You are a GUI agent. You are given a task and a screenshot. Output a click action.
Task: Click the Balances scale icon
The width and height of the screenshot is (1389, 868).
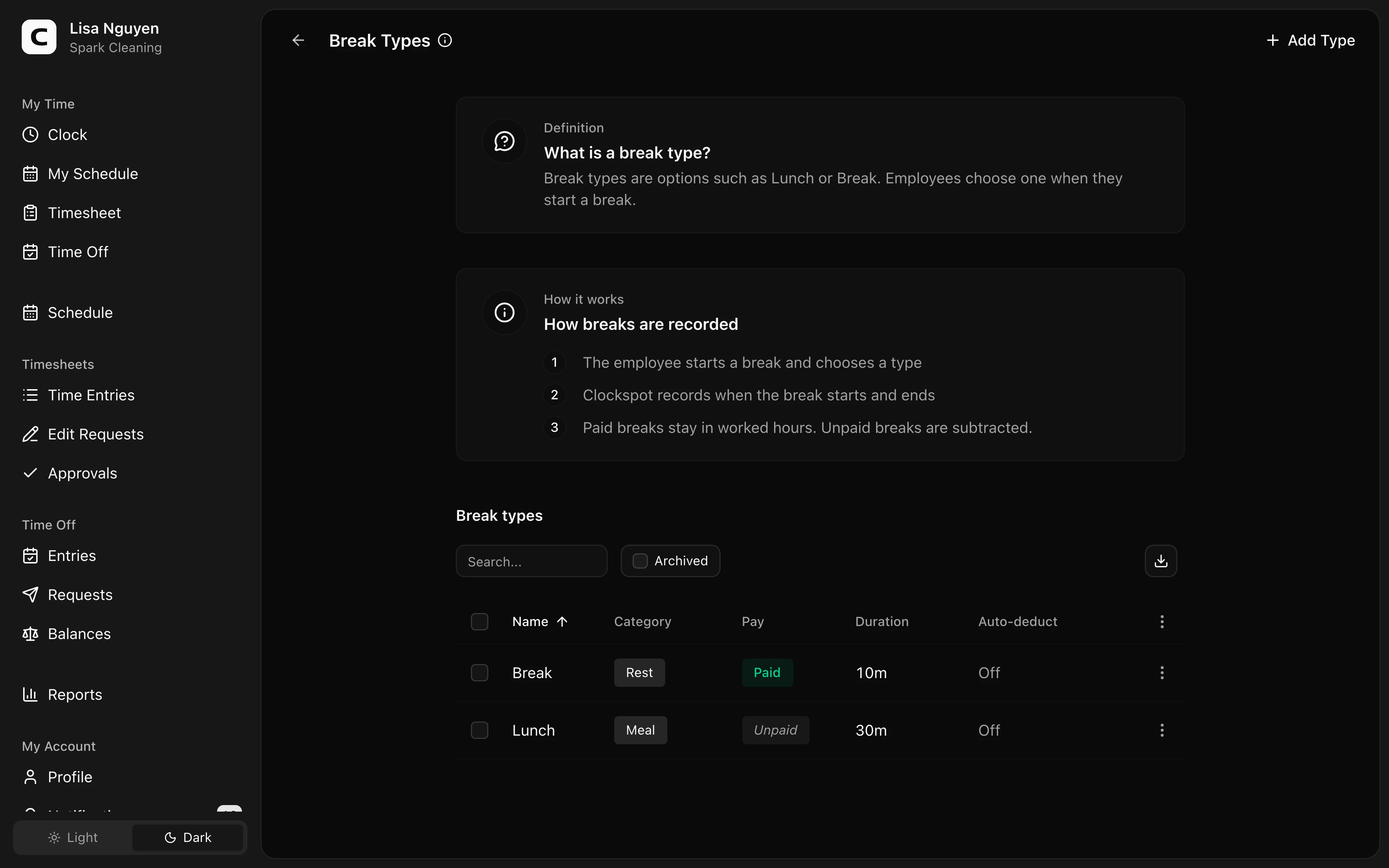click(x=30, y=634)
